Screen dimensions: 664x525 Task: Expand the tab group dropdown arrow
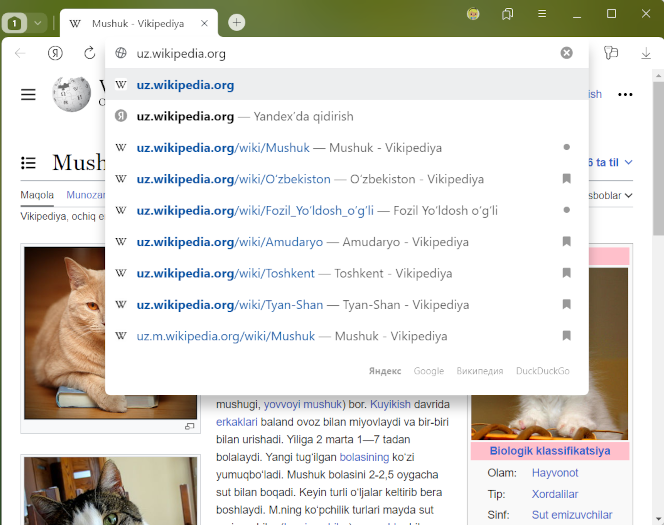[x=38, y=22]
